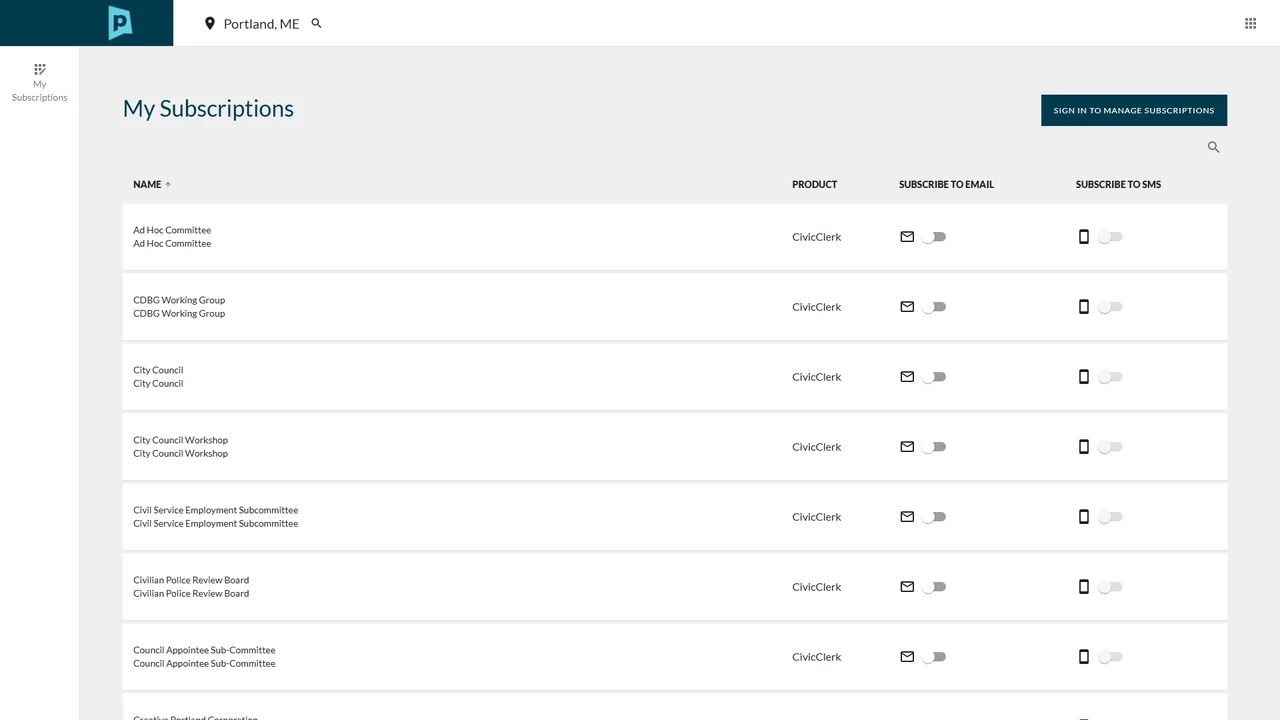Open My Subscriptions in the sidebar

click(40, 83)
